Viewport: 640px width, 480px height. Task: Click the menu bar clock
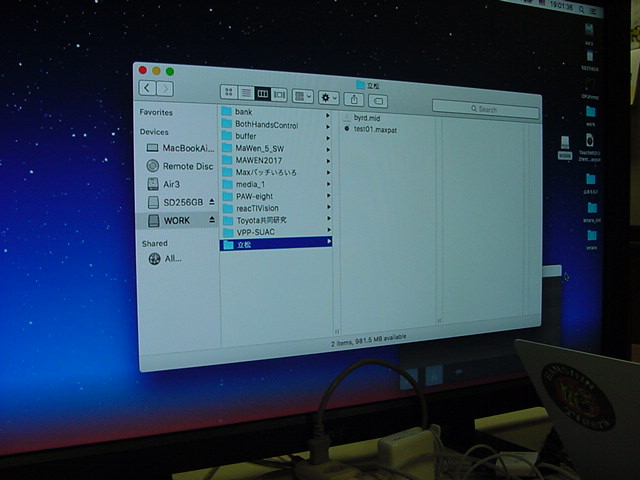[561, 7]
